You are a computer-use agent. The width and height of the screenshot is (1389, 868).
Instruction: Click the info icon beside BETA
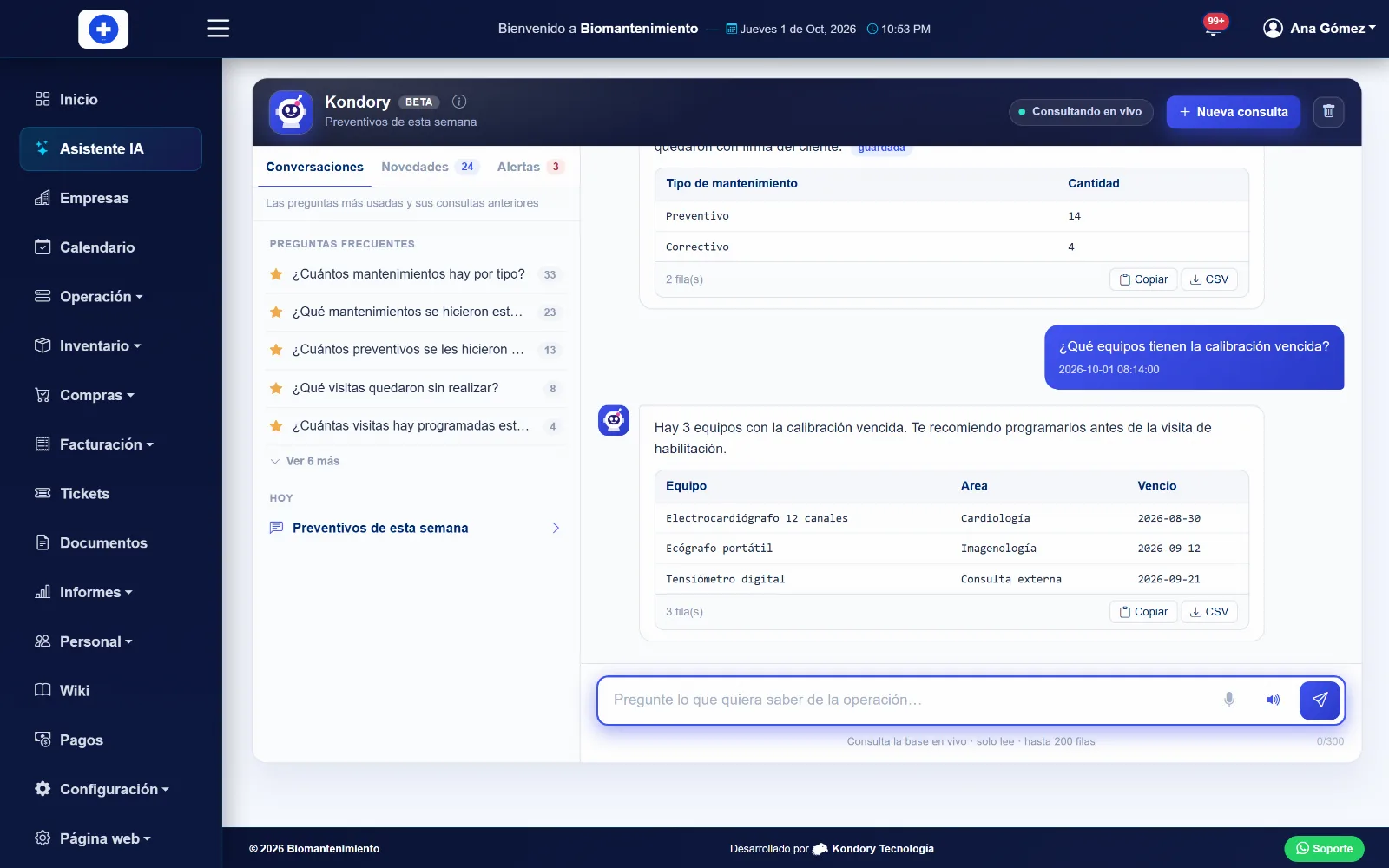pyautogui.click(x=459, y=102)
